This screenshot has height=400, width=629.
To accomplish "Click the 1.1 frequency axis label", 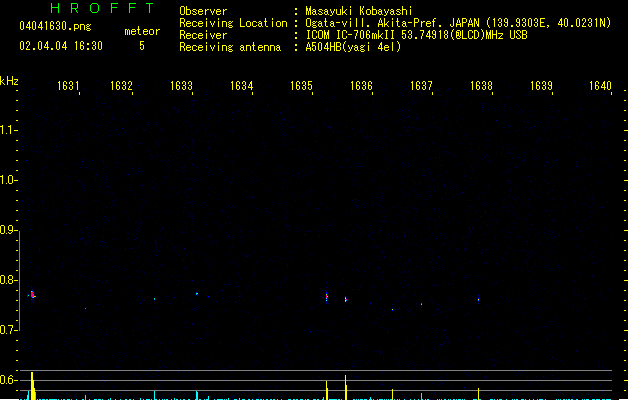I will (7, 130).
